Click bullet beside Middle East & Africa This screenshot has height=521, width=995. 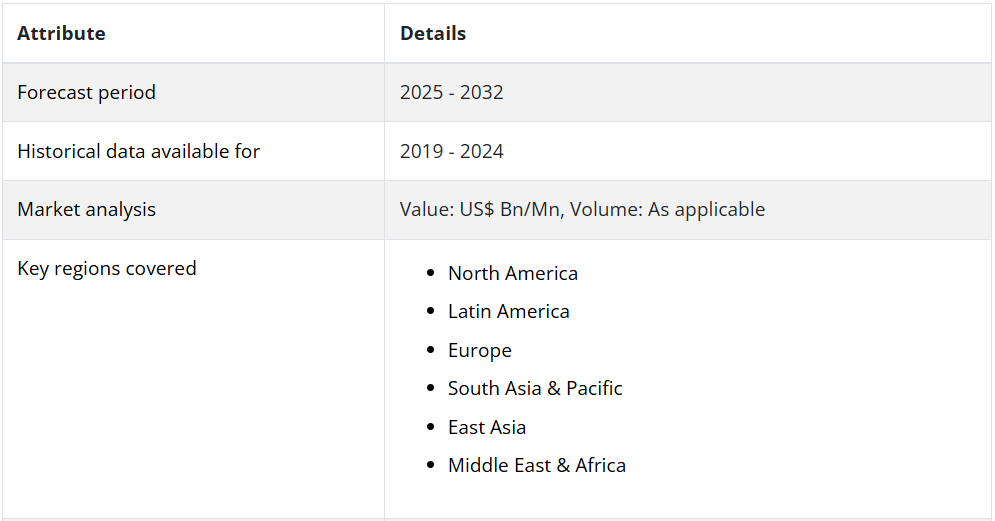point(431,465)
